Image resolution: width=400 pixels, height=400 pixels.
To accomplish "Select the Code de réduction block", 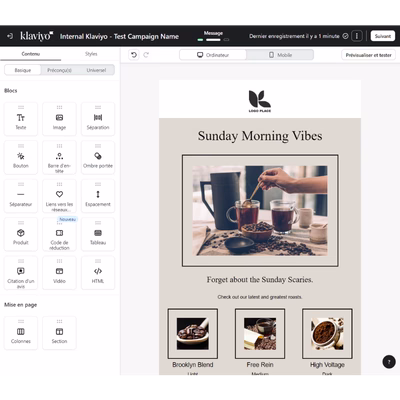I will pos(59,234).
